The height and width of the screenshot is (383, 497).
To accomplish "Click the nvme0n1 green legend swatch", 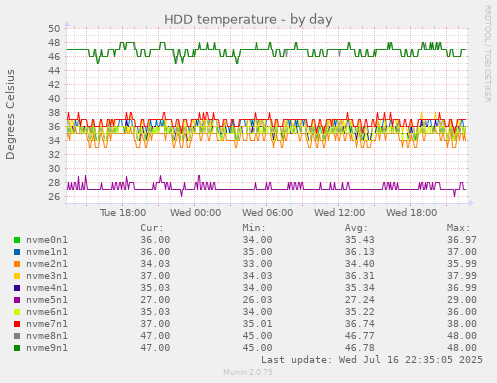I will tap(17, 240).
